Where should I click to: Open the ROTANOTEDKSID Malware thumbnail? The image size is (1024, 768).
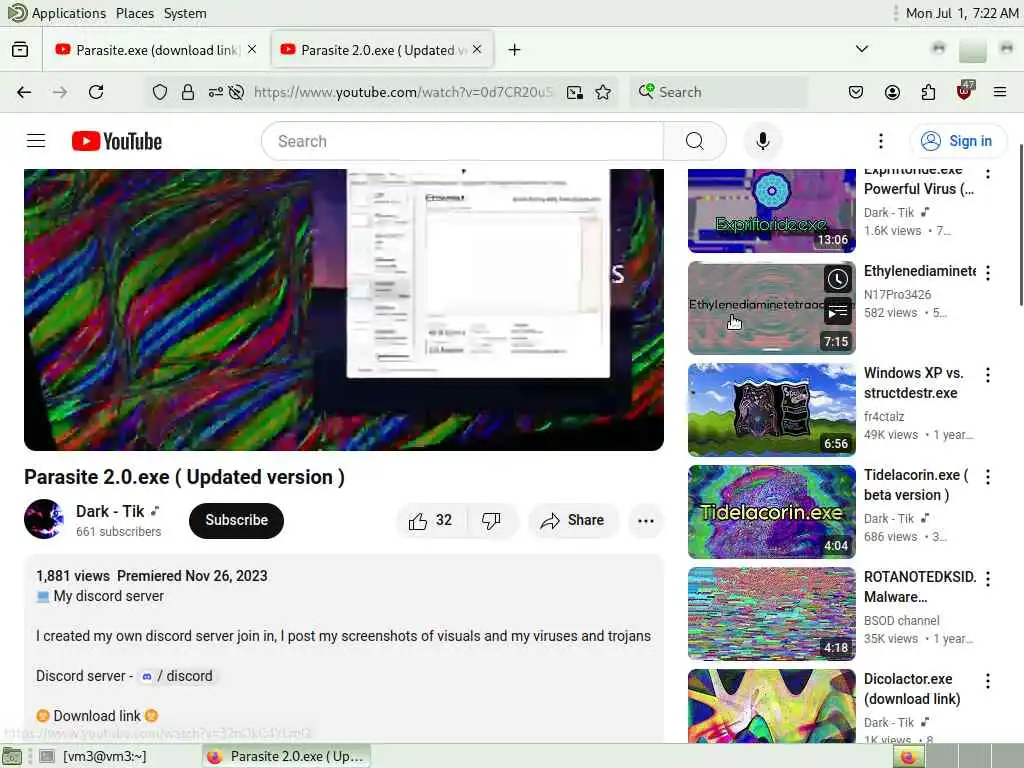(x=771, y=613)
